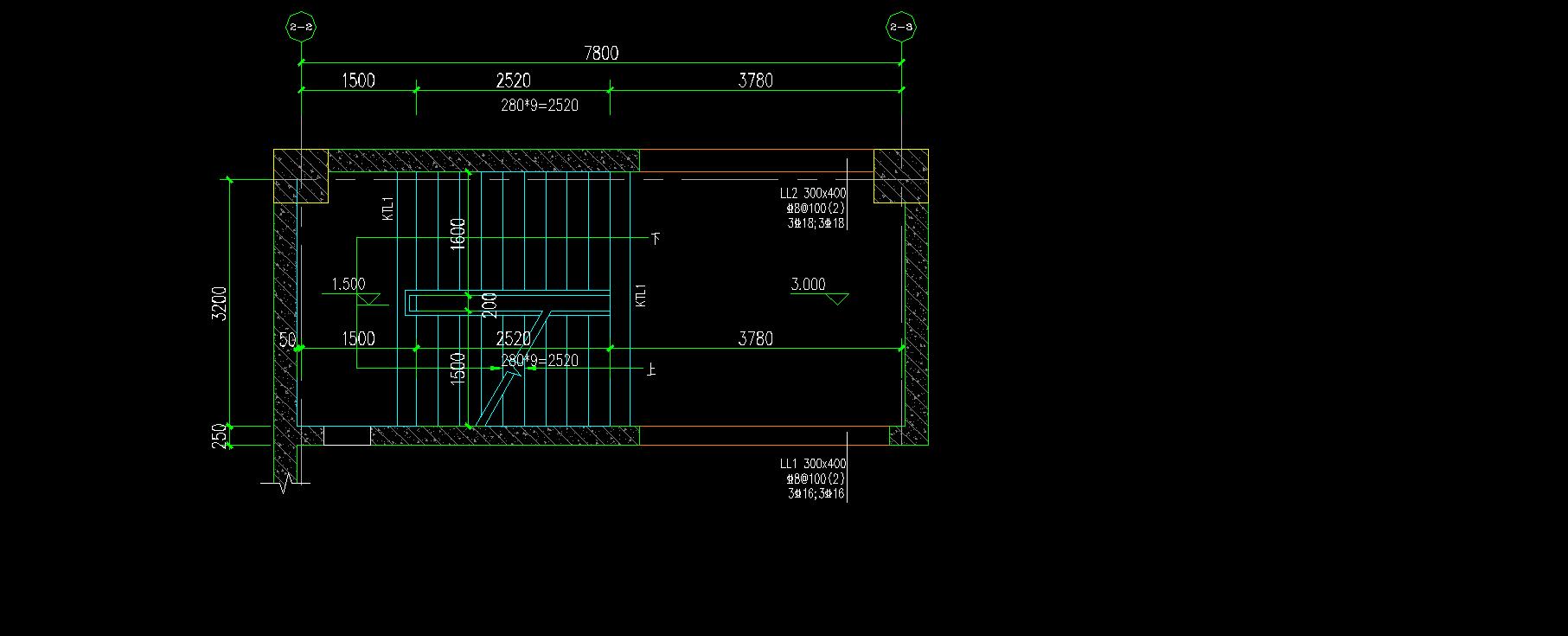This screenshot has height=636, width=1568.
Task: Select "3780" in the middle dimension chain
Action: pyautogui.click(x=755, y=338)
